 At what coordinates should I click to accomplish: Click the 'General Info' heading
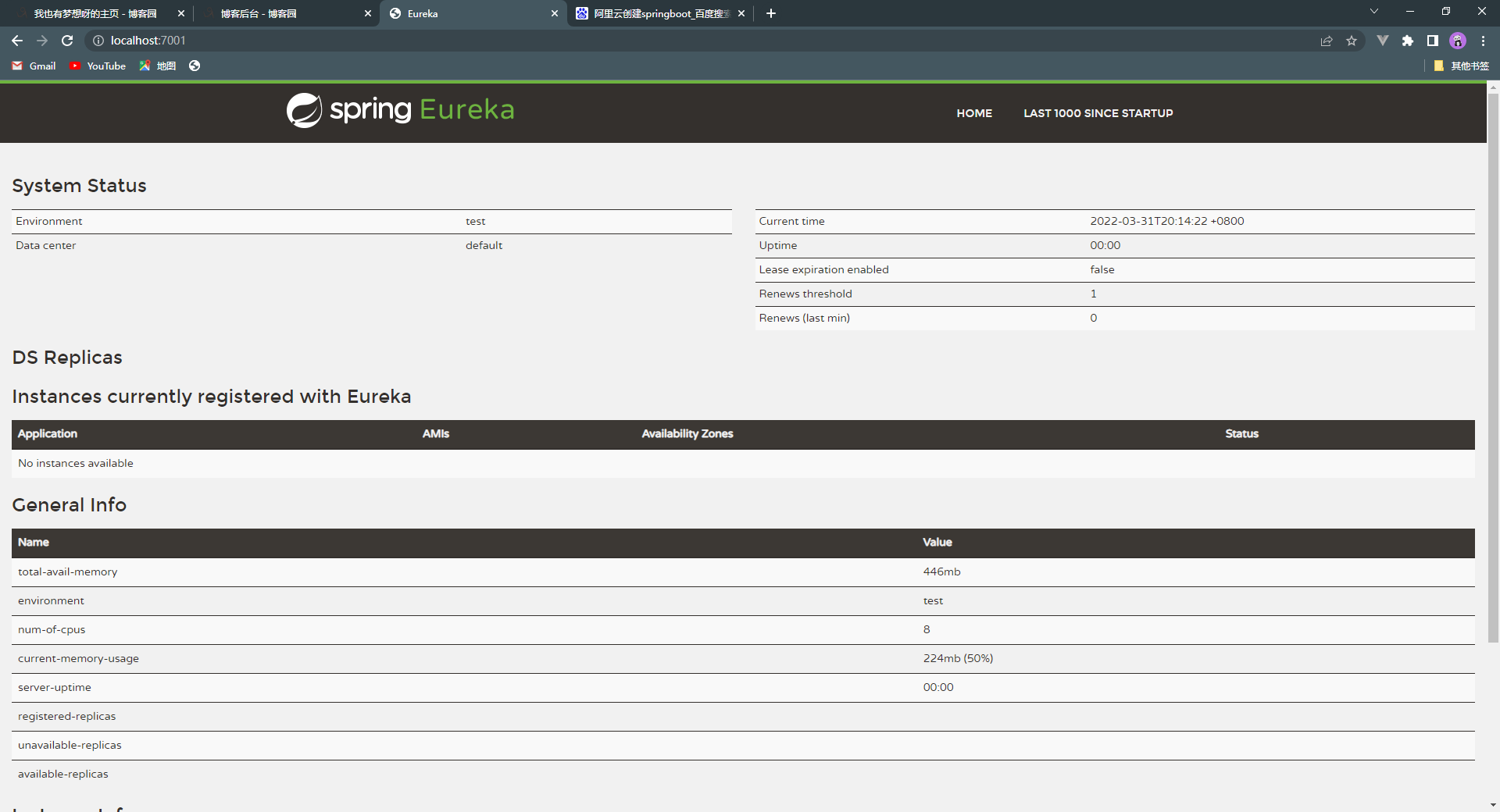point(70,505)
